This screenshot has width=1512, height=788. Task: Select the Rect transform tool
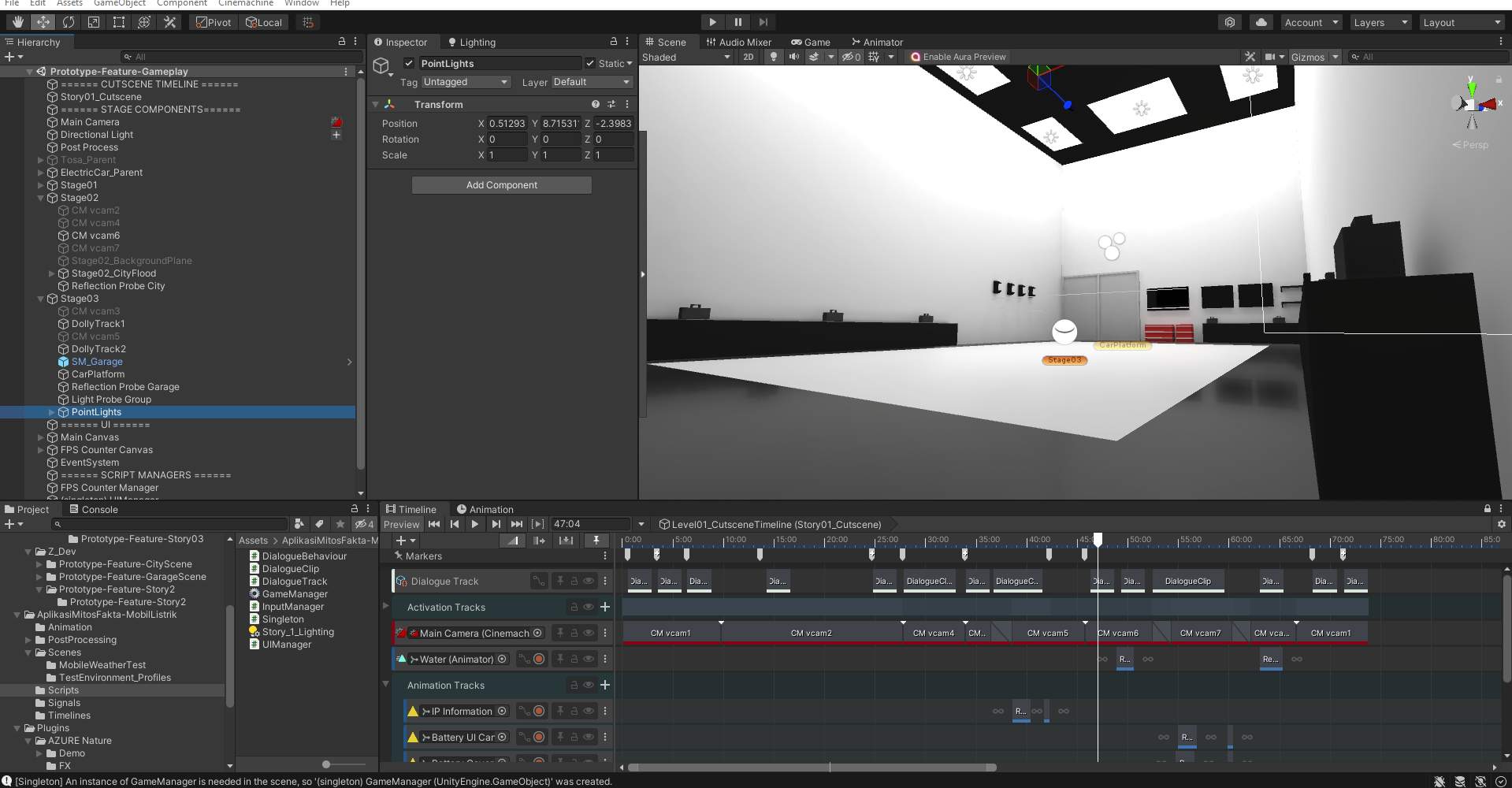point(119,22)
